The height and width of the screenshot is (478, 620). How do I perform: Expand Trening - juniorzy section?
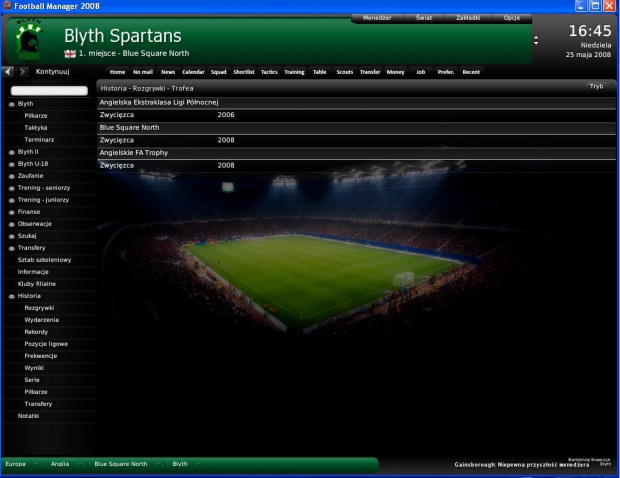click(x=12, y=200)
